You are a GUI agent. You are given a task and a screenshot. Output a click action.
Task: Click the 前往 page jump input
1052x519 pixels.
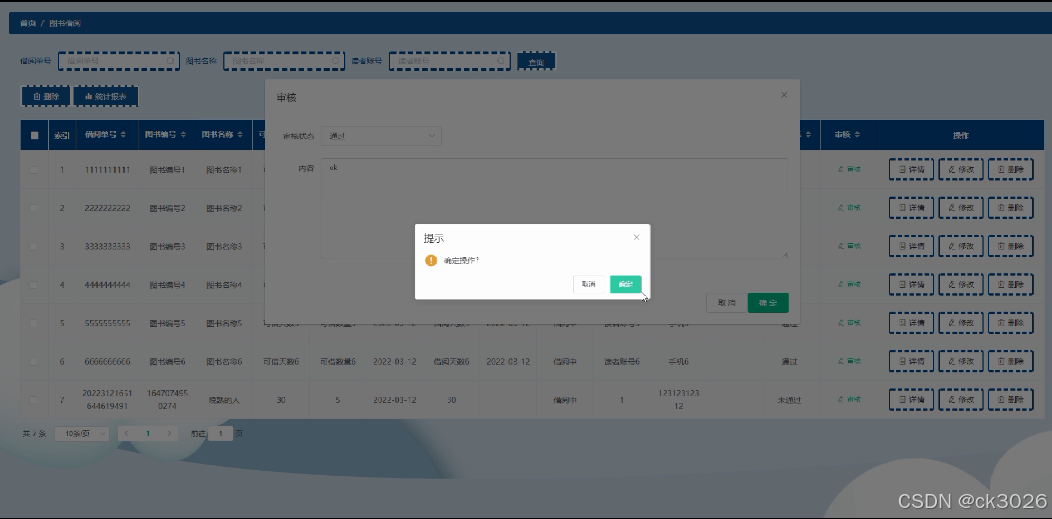[x=220, y=434]
